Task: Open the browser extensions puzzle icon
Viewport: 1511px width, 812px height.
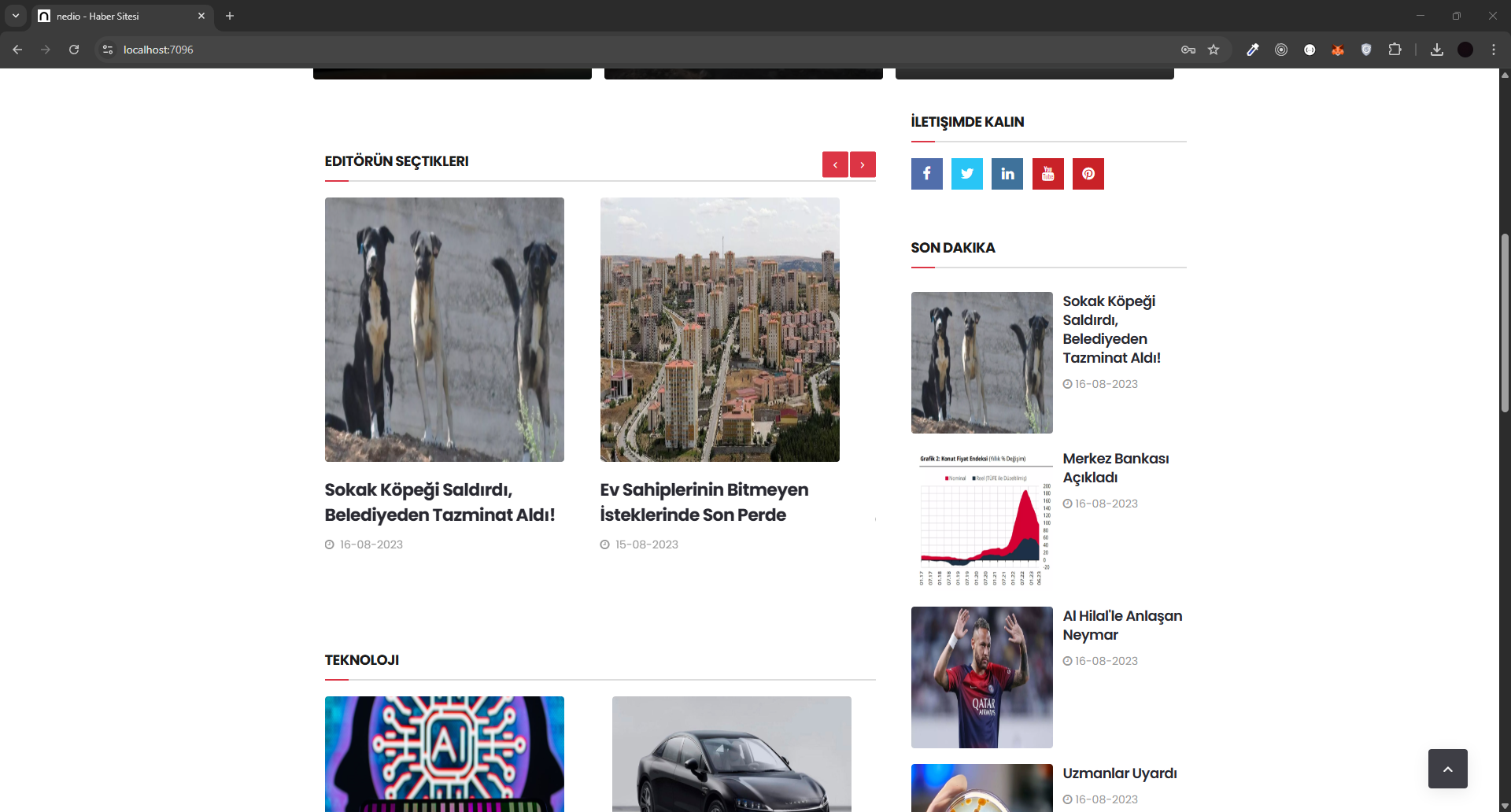Action: 1395,50
